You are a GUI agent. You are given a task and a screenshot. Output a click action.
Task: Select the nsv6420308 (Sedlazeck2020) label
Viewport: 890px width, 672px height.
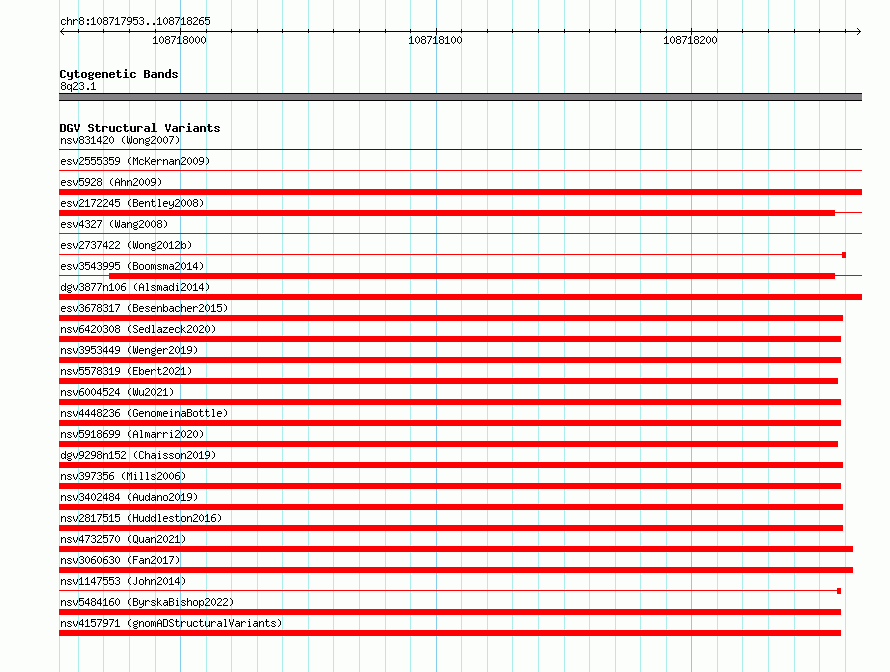pos(138,329)
